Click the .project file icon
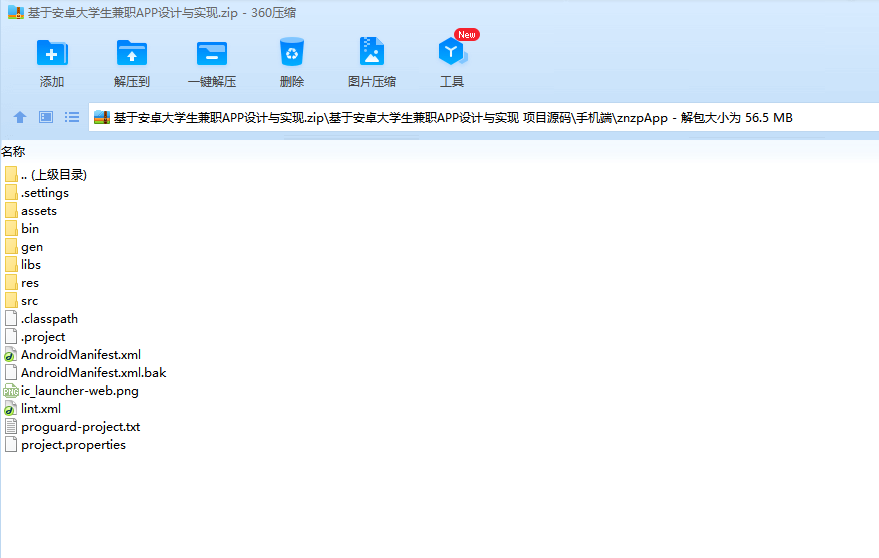 11,336
